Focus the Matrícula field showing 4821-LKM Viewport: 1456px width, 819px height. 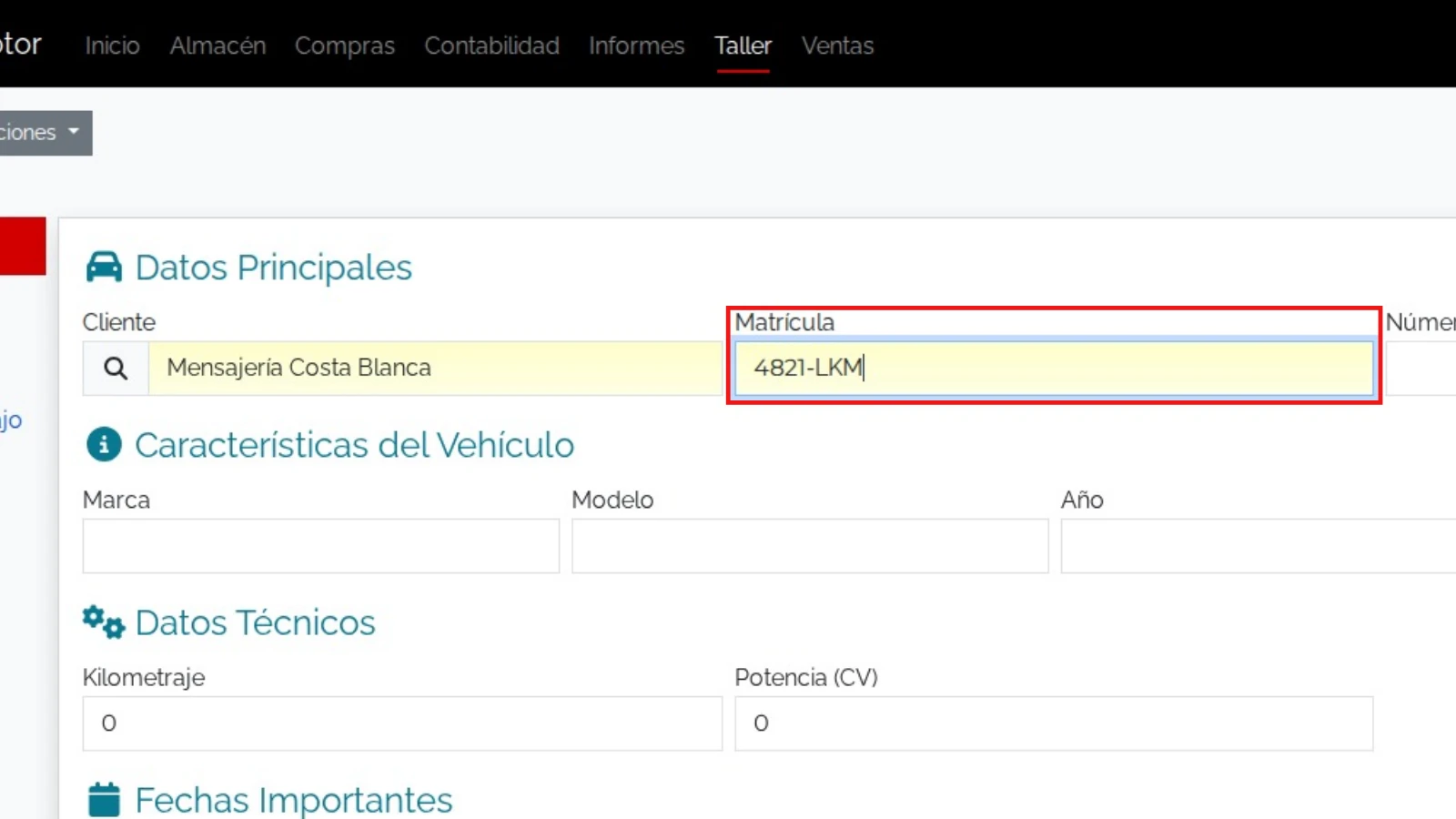(1054, 369)
